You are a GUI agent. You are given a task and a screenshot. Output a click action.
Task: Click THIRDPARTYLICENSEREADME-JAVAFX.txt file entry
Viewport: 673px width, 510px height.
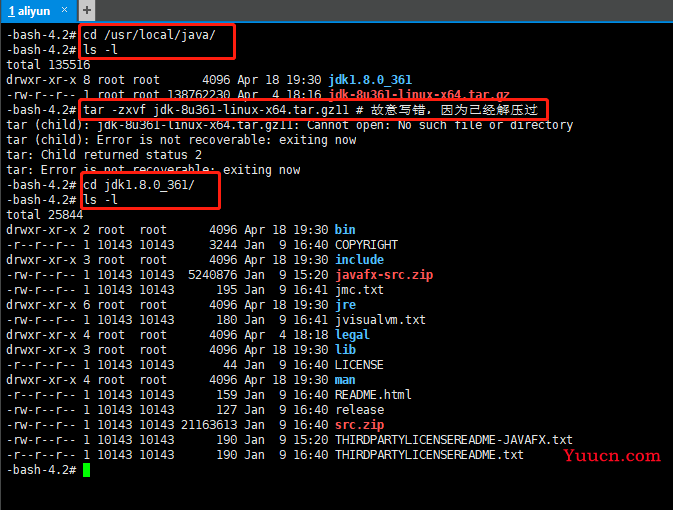454,440
